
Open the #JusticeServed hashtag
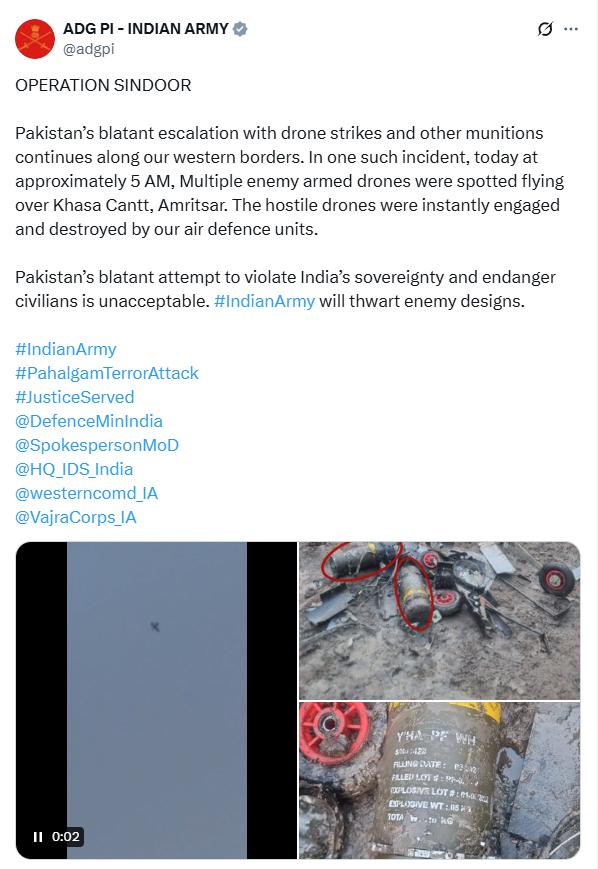tap(75, 397)
